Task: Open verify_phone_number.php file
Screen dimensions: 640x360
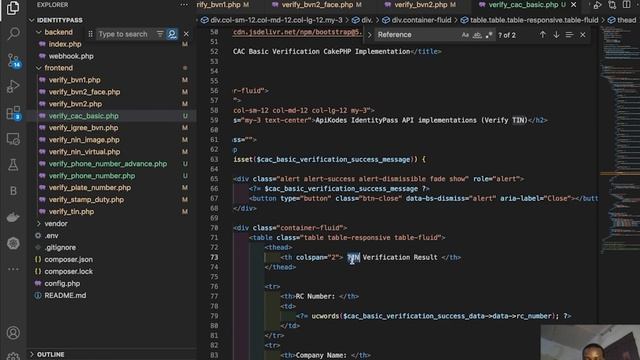Action: pyautogui.click(x=91, y=176)
